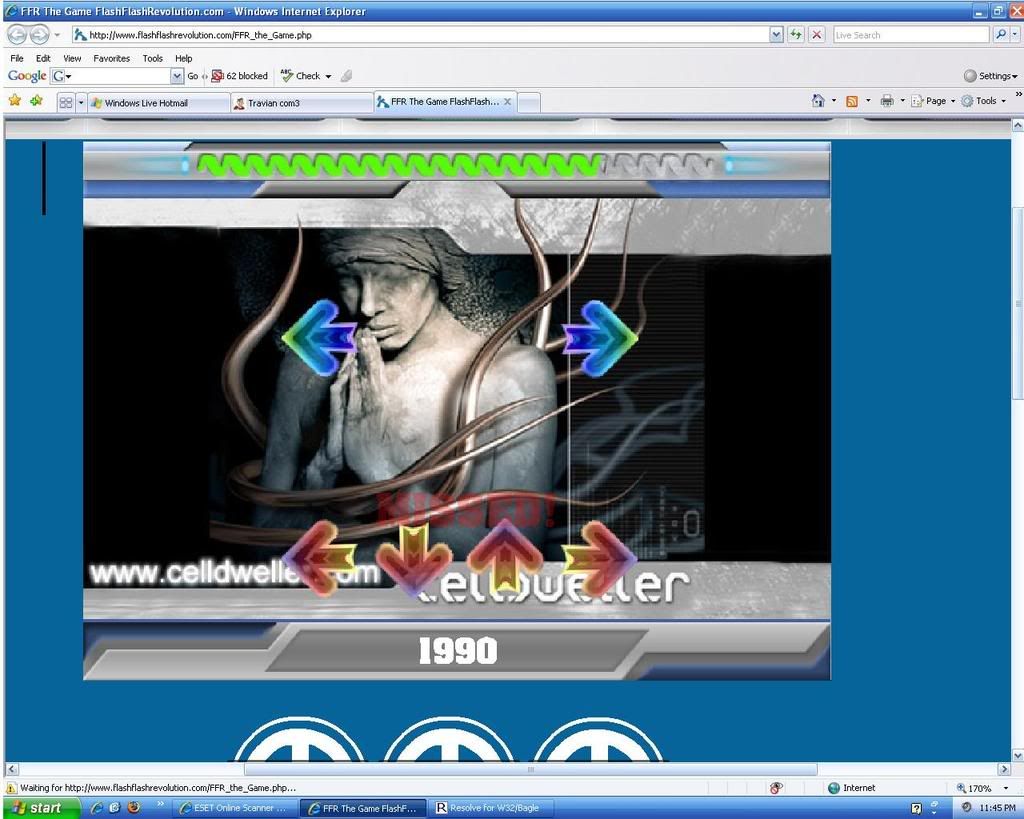Click the Home page icon
Screen dimensions: 1024x819
click(x=818, y=101)
